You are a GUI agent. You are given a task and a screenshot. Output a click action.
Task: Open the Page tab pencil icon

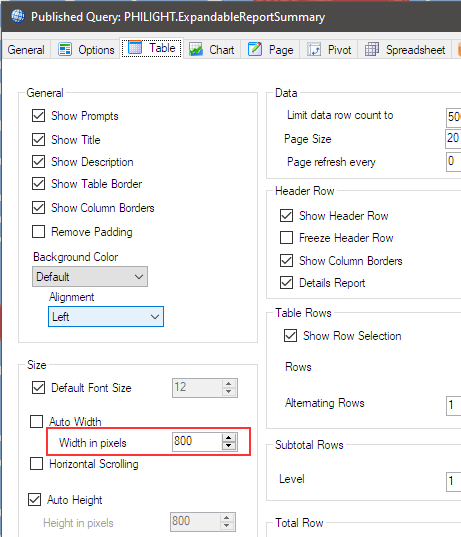(255, 49)
